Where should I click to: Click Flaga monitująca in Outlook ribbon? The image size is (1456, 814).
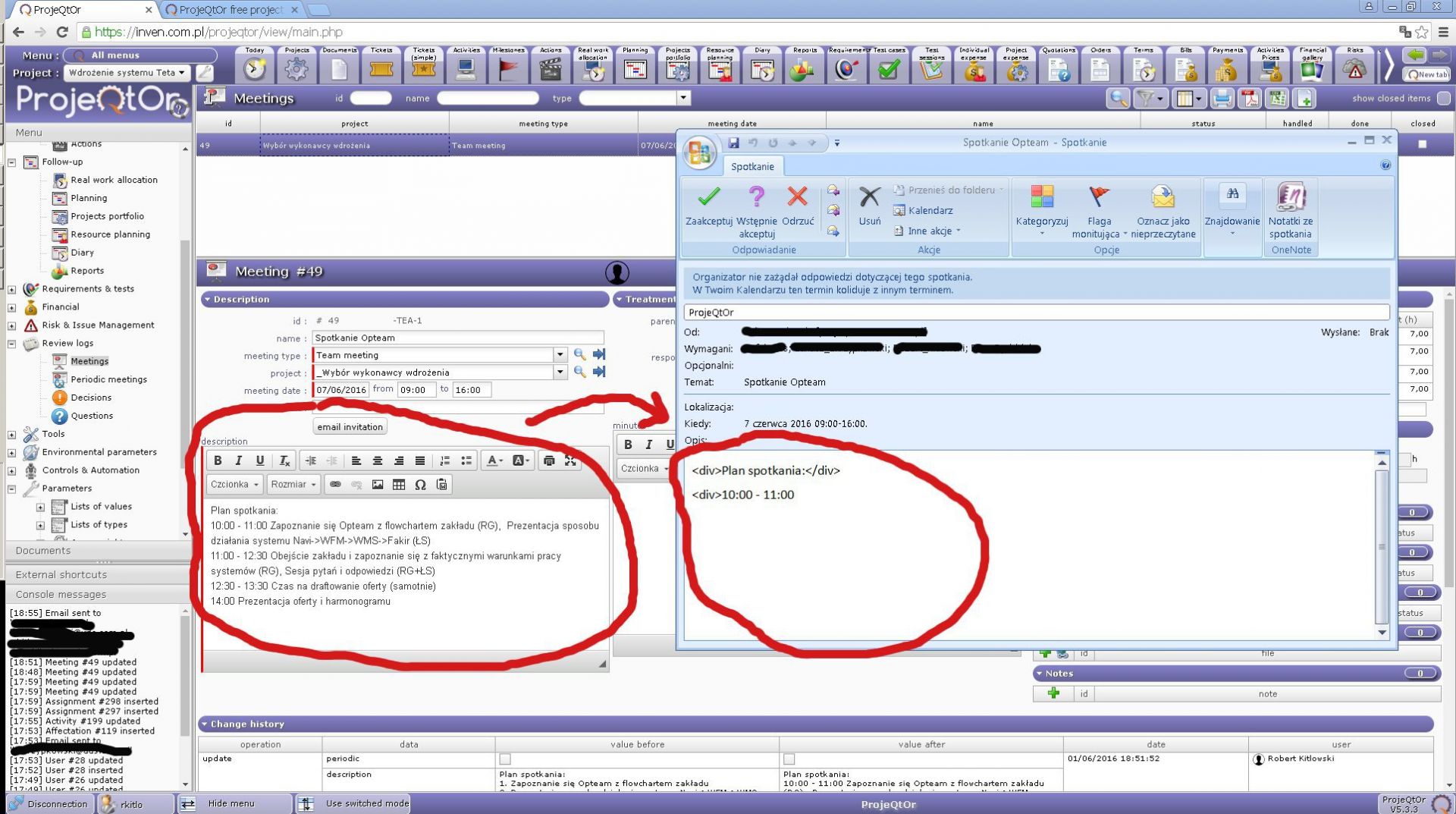coord(1099,212)
